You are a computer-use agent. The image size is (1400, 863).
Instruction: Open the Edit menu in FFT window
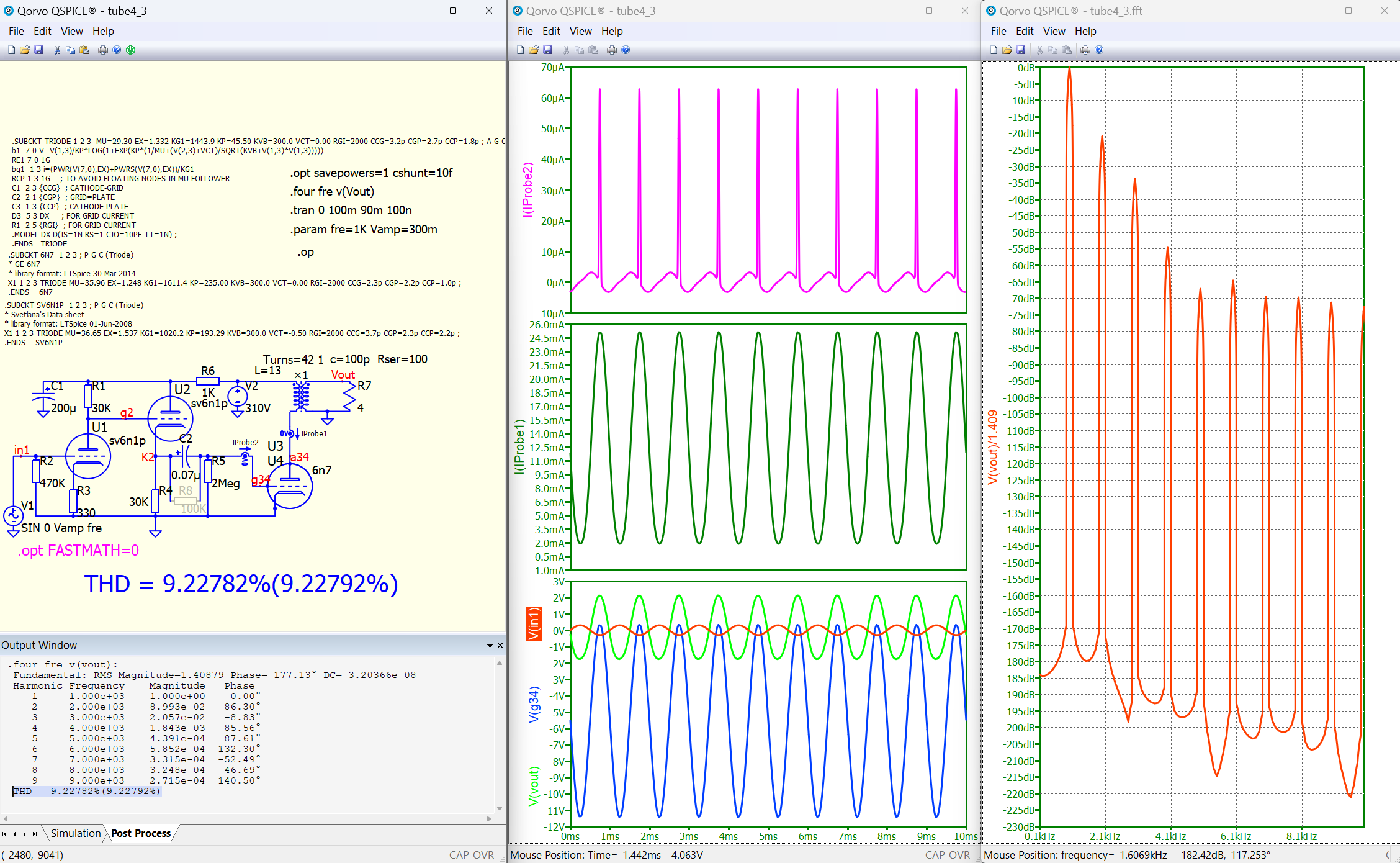[x=1024, y=31]
